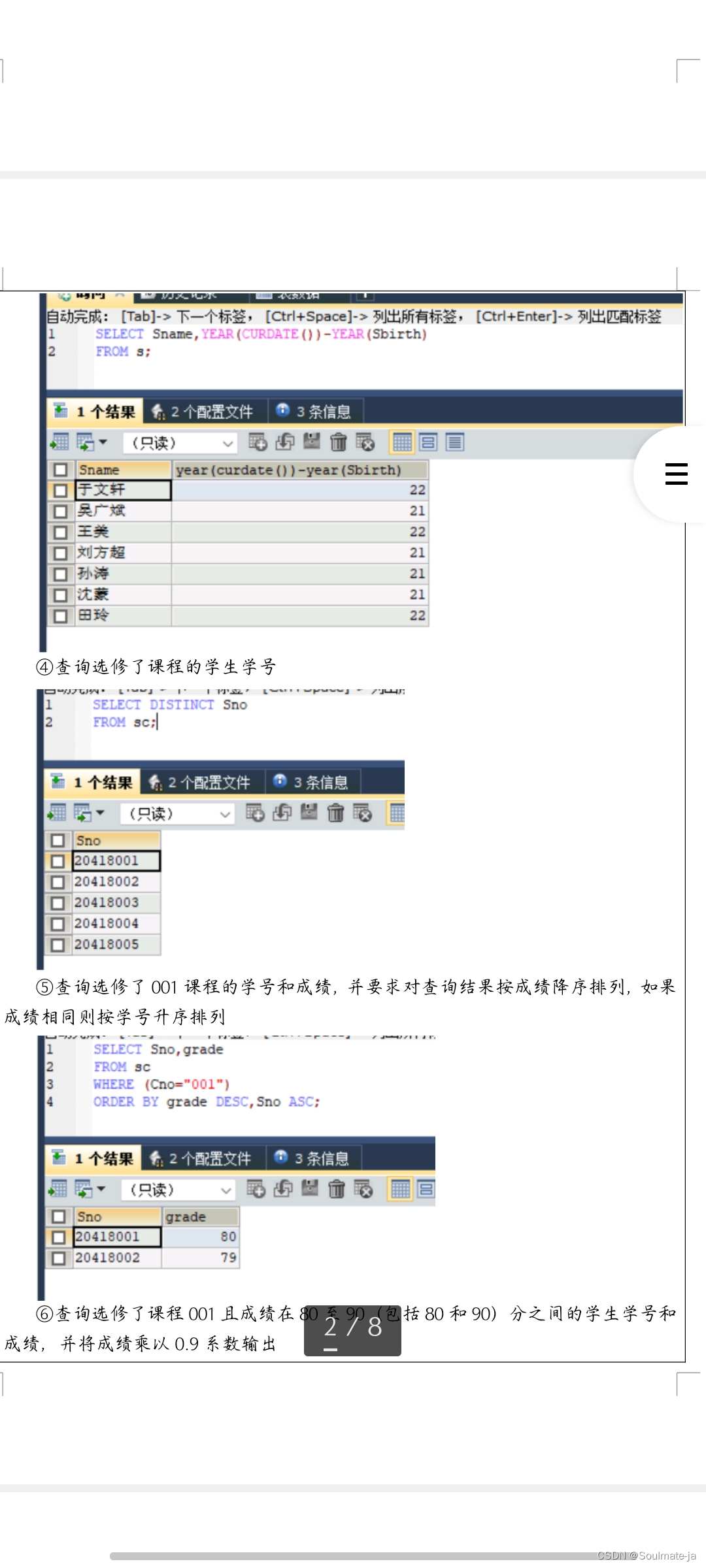This screenshot has width=706, height=1568.
Task: Click the 2 / 8 page indicator
Action: tap(352, 1330)
